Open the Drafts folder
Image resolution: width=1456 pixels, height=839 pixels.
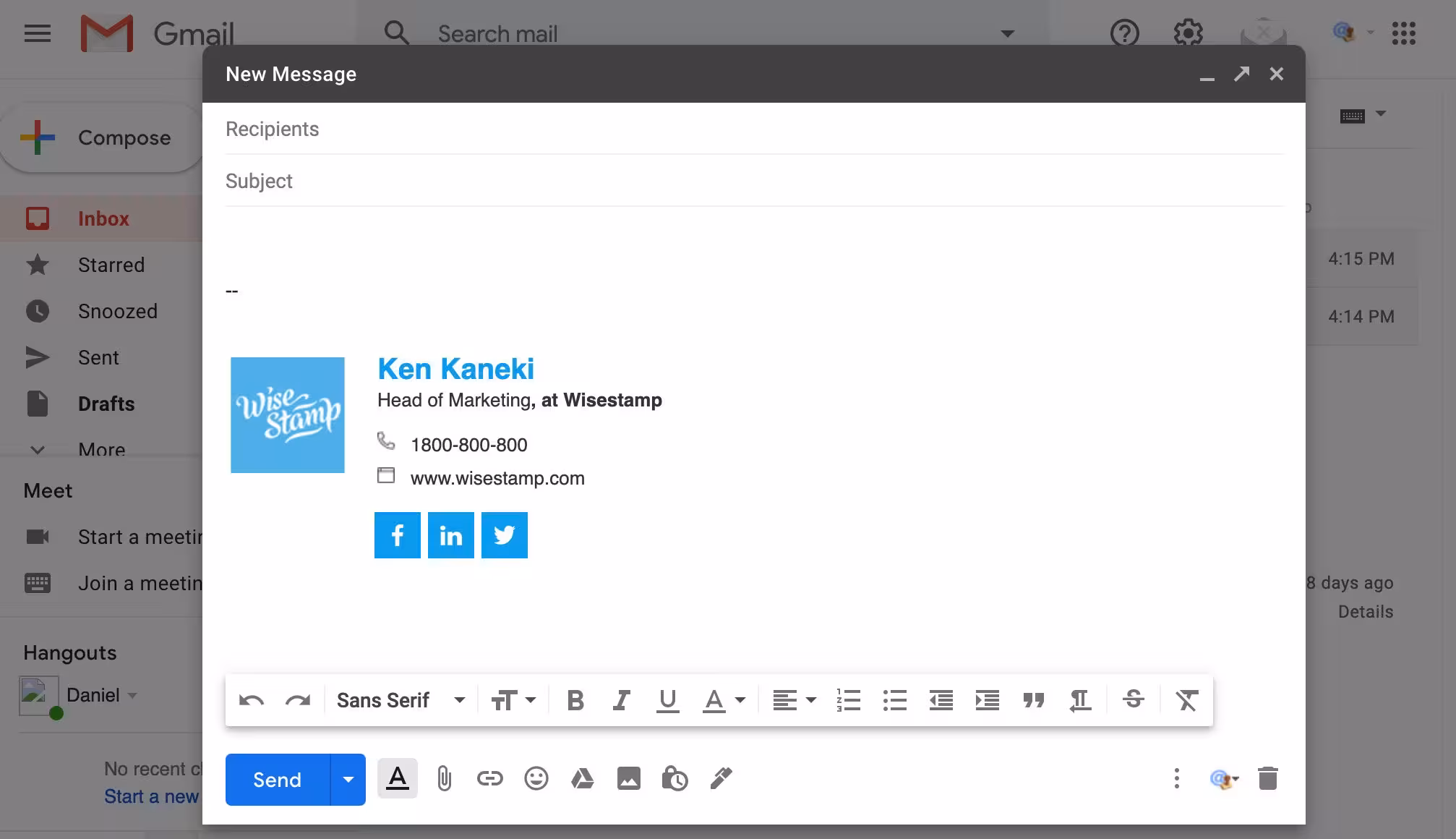pyautogui.click(x=106, y=404)
